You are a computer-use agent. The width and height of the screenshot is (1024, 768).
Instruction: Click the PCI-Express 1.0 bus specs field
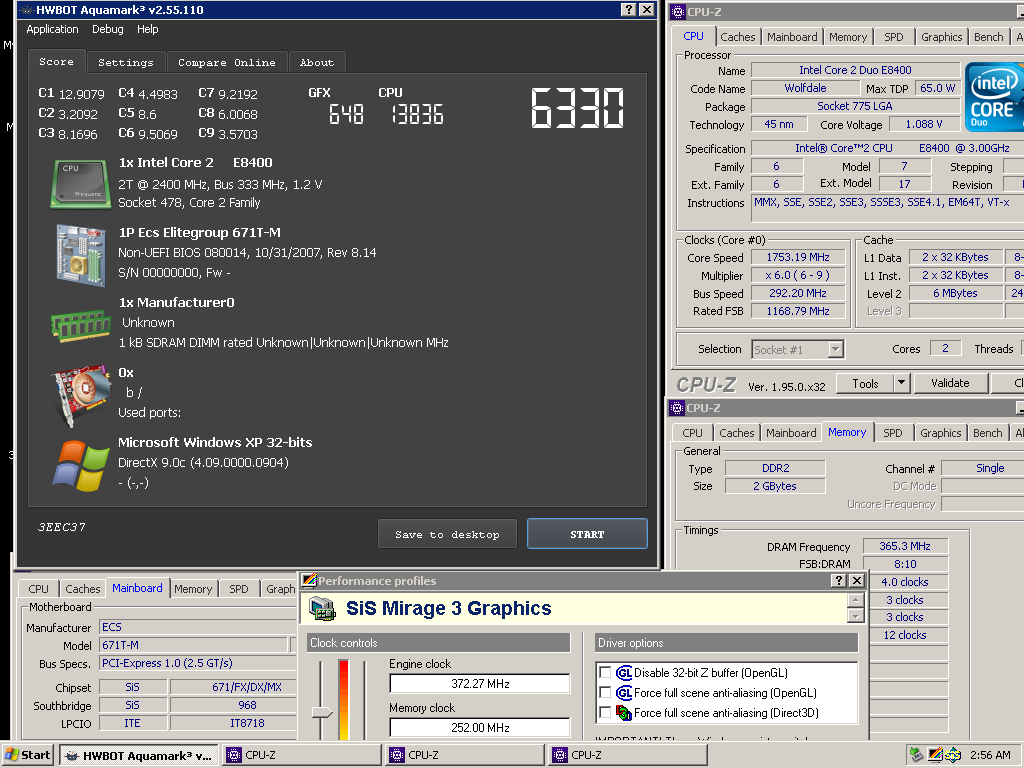point(197,663)
